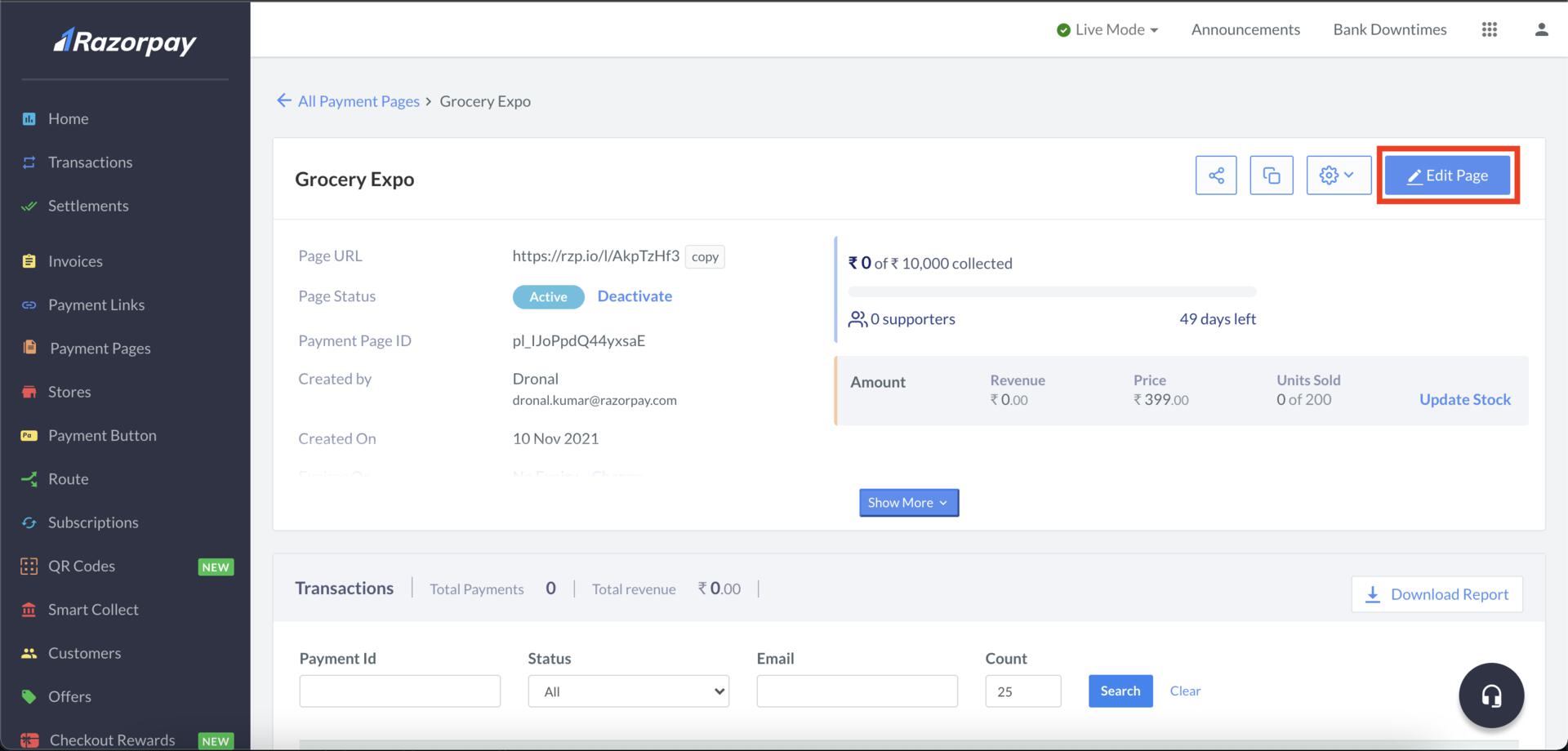Open QR Codes section
The width and height of the screenshot is (1568, 751).
point(82,566)
